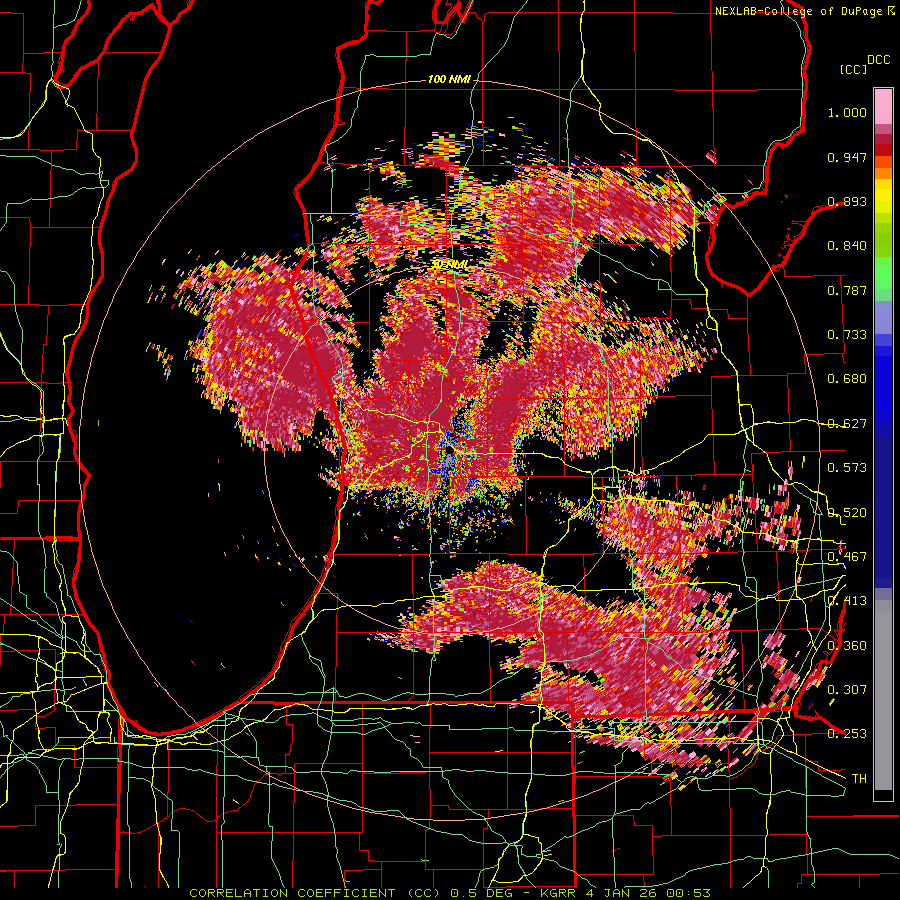The image size is (900, 900).
Task: Select the 0.947 legend value
Action: click(x=847, y=157)
